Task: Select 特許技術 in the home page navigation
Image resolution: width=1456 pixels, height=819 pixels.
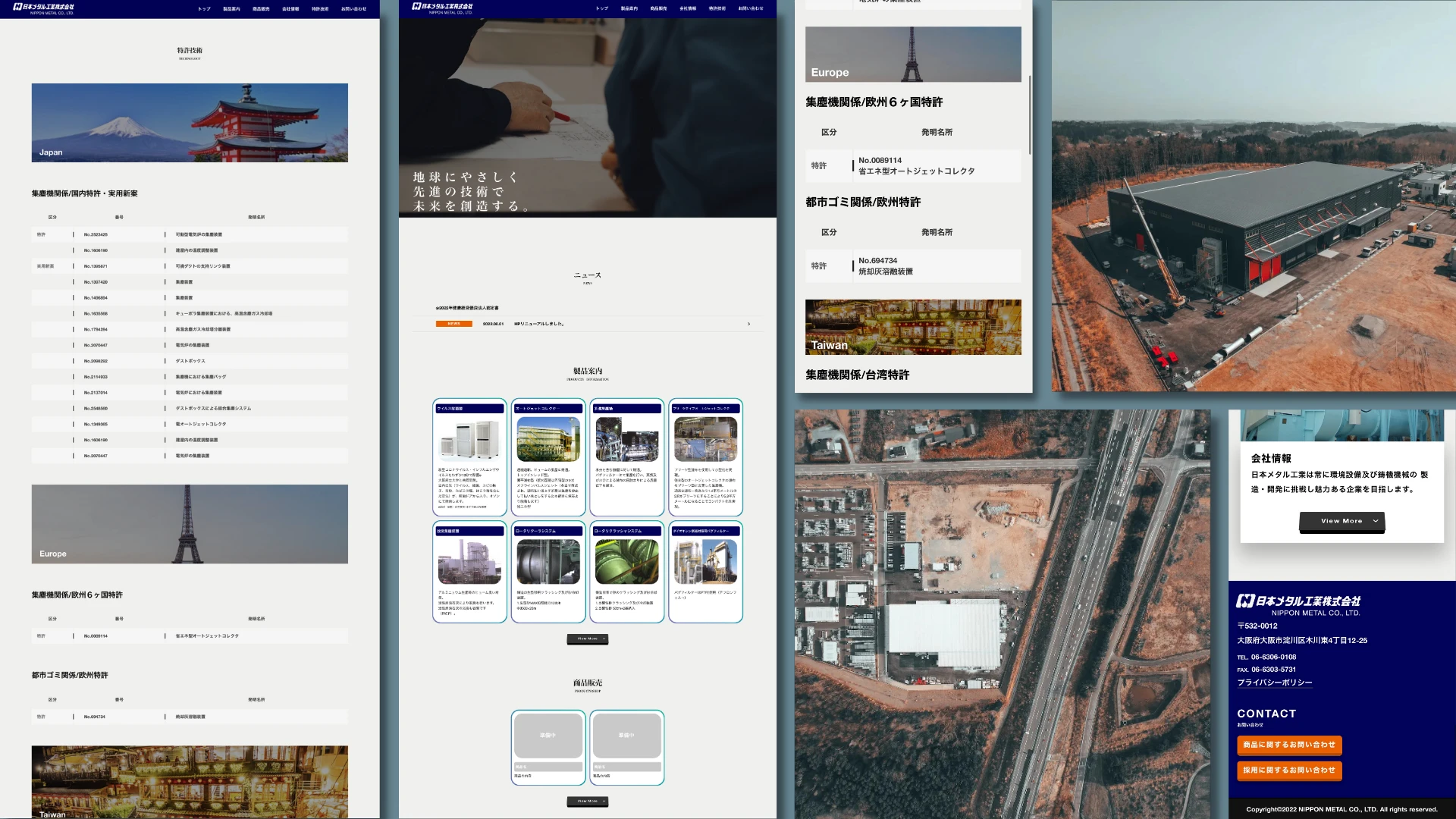Action: click(x=717, y=8)
